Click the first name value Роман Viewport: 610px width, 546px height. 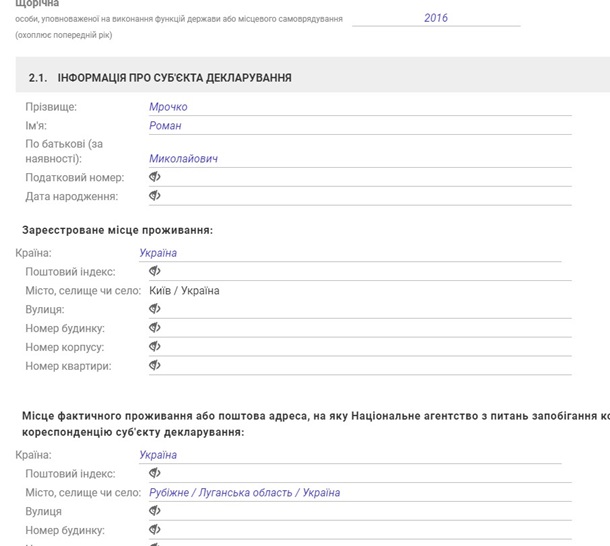(165, 126)
